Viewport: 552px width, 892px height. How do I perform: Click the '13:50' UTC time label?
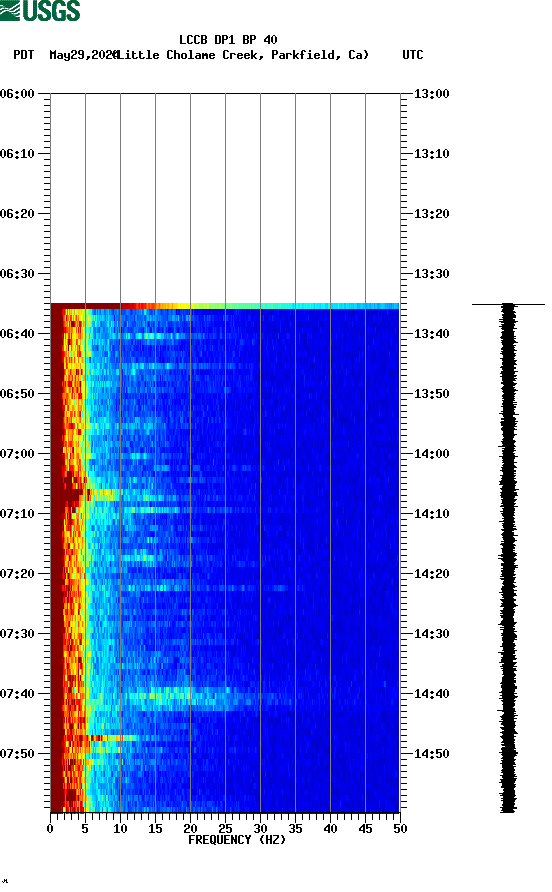[431, 394]
